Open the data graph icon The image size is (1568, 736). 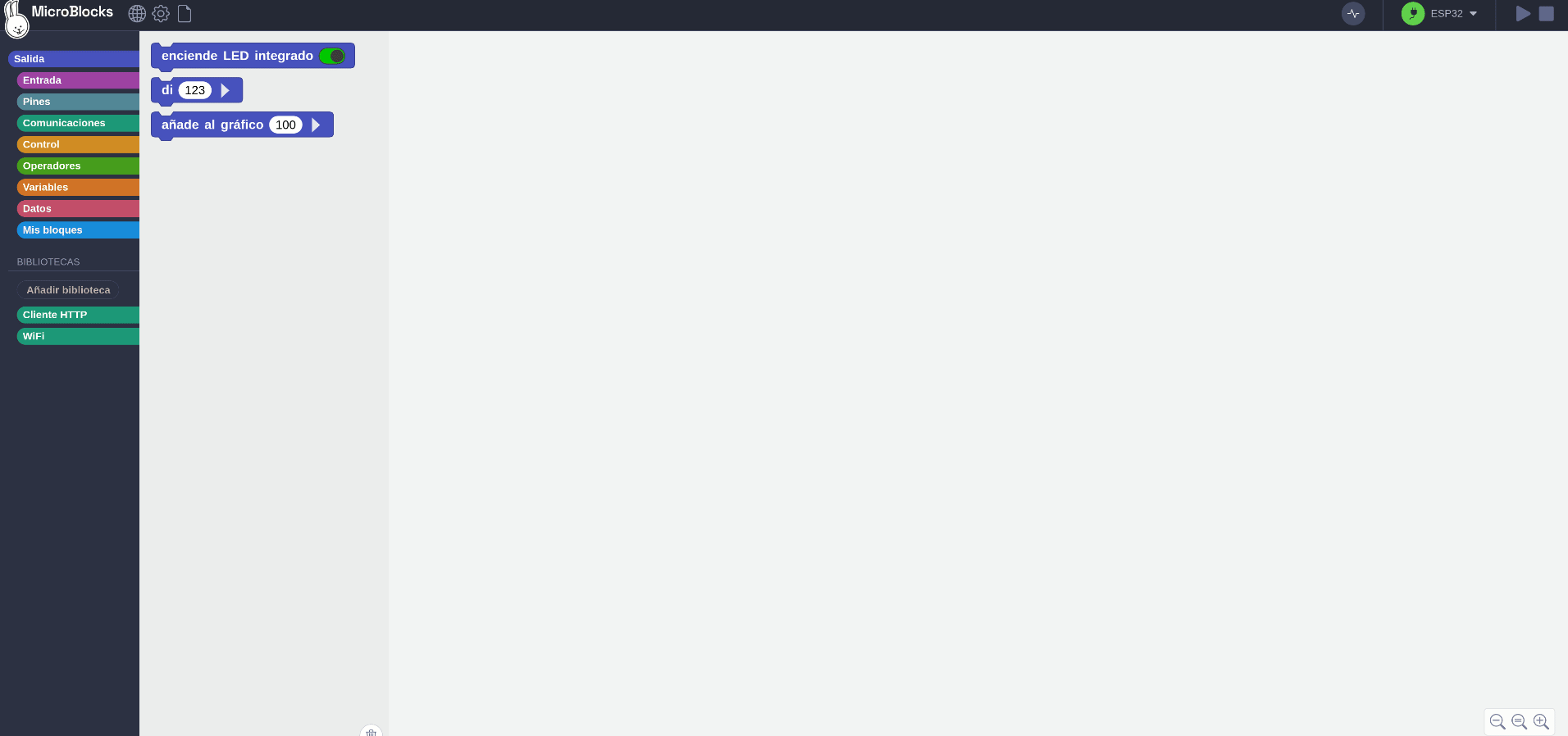point(1353,14)
